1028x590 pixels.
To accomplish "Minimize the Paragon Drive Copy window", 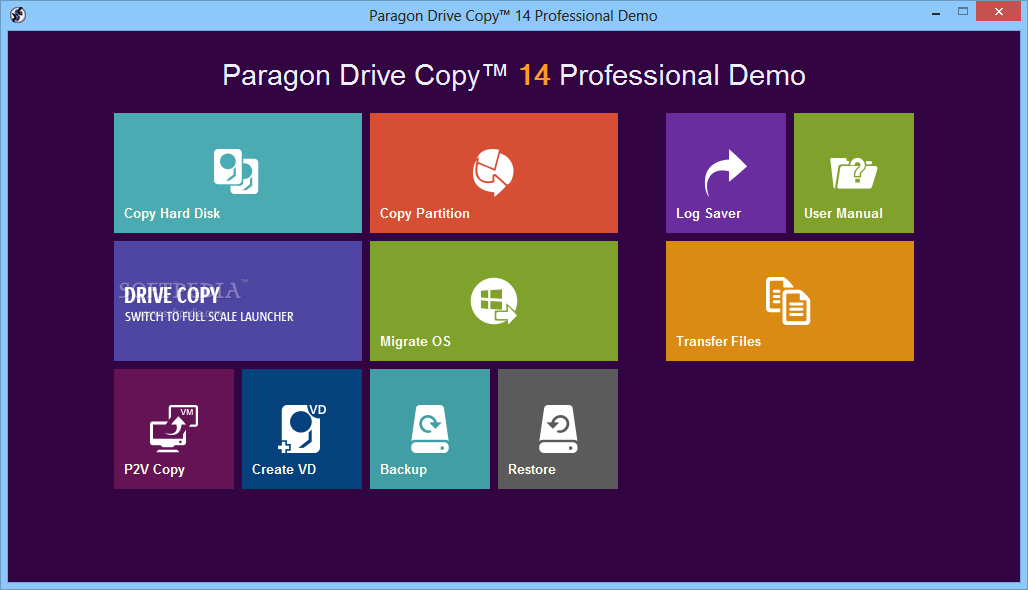I will point(936,13).
